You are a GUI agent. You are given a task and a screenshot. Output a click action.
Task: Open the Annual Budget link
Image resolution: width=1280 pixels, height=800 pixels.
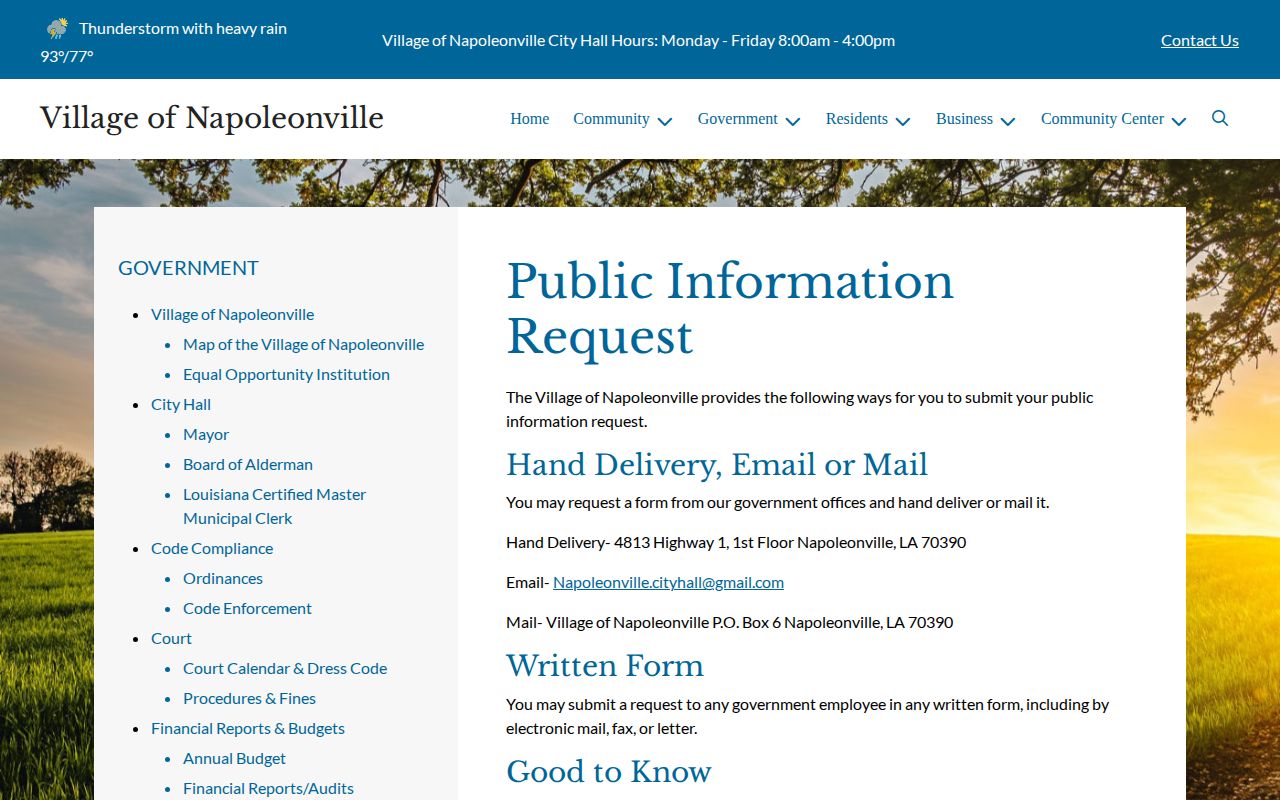coord(234,758)
